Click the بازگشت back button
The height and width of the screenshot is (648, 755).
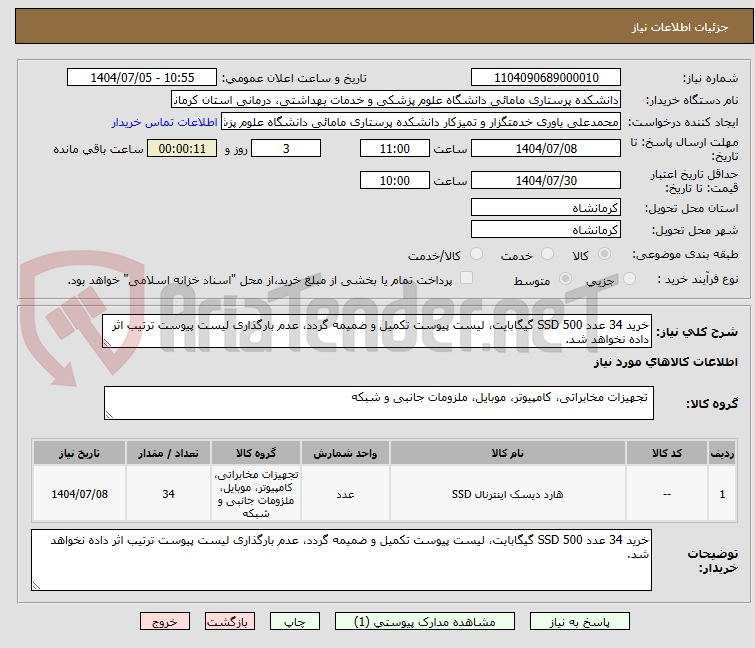click(229, 622)
